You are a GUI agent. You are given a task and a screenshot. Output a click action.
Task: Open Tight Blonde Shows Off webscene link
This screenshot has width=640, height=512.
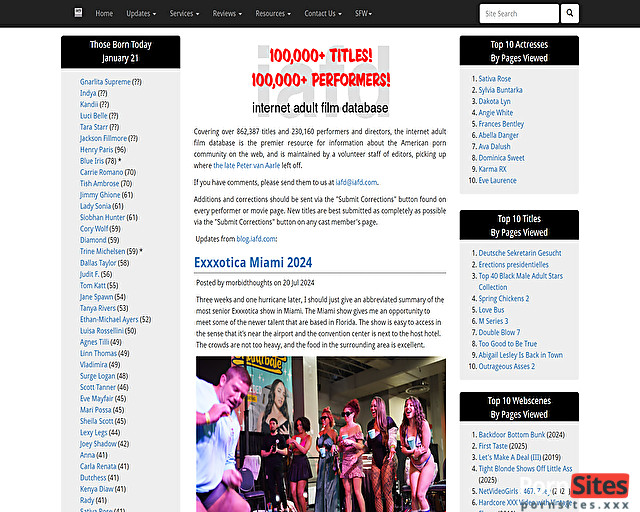point(525,469)
